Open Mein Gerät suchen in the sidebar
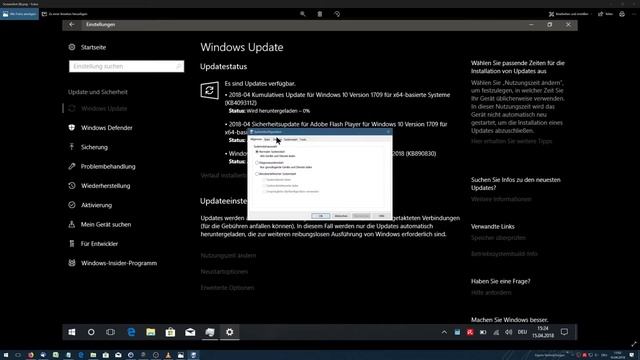This screenshot has height=360, width=640. [100, 224]
